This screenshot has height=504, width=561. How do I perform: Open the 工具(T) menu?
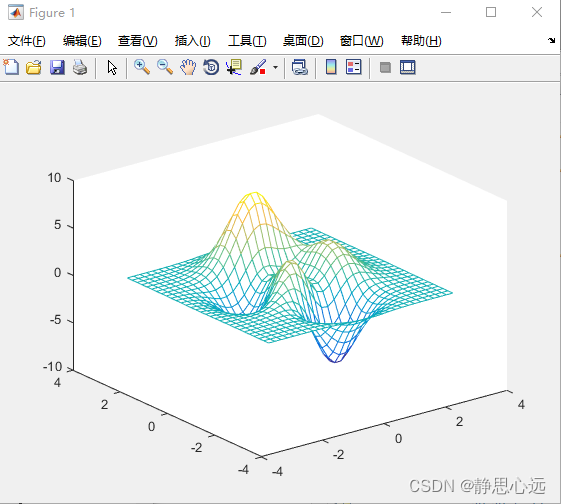tap(247, 41)
